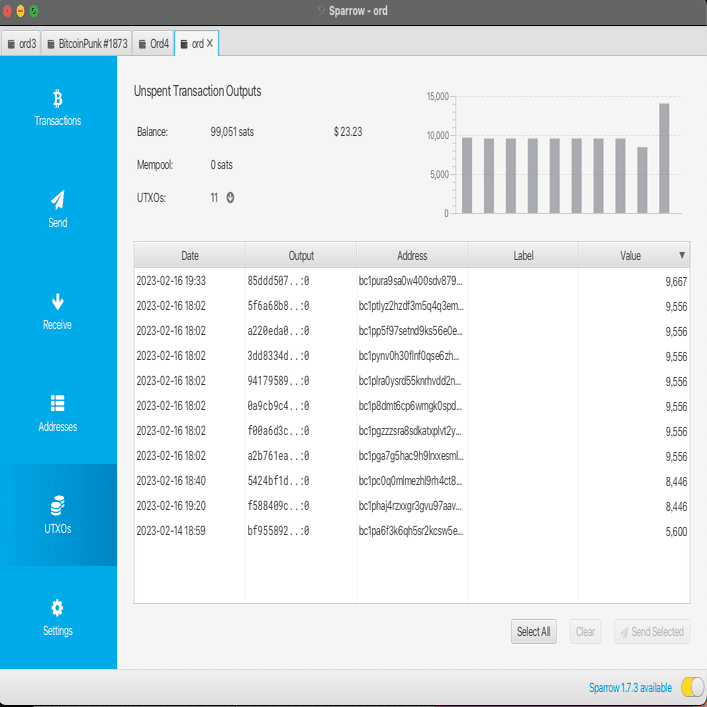
Task: Sort by the Date column header
Action: coord(190,255)
